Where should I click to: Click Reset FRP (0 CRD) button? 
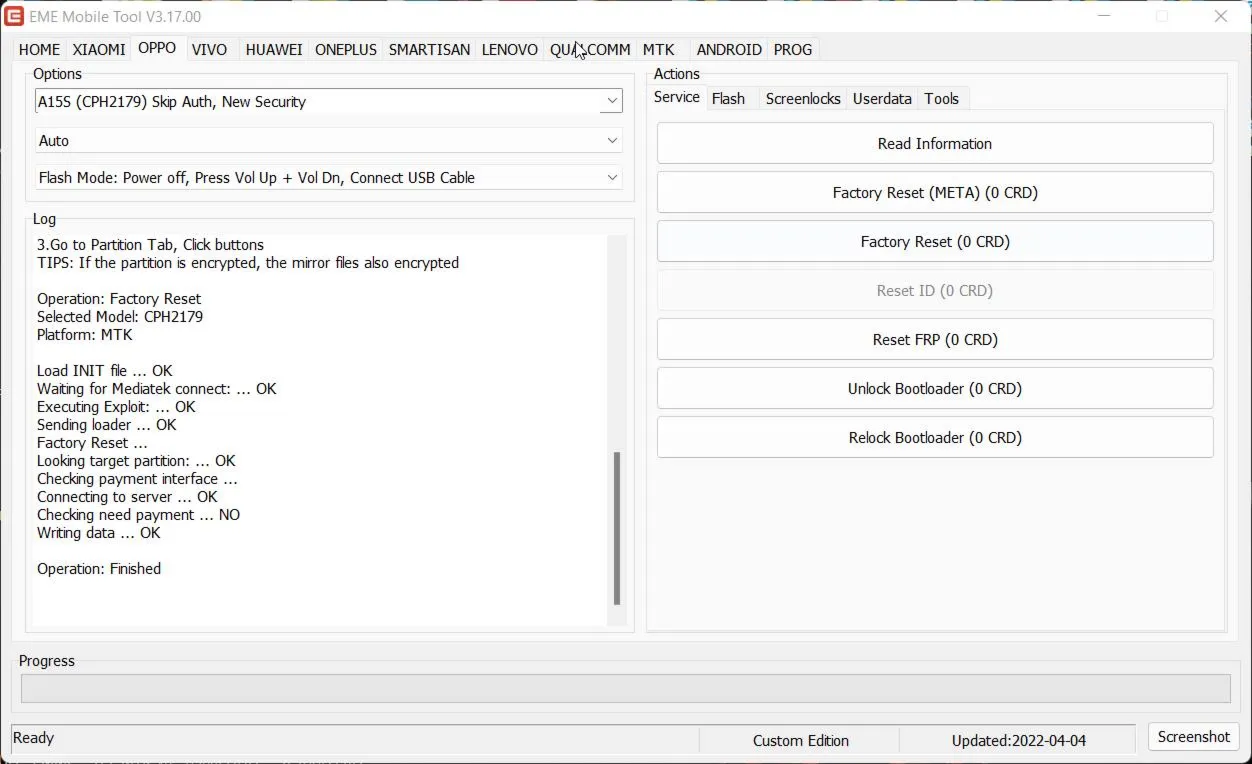[x=935, y=339]
